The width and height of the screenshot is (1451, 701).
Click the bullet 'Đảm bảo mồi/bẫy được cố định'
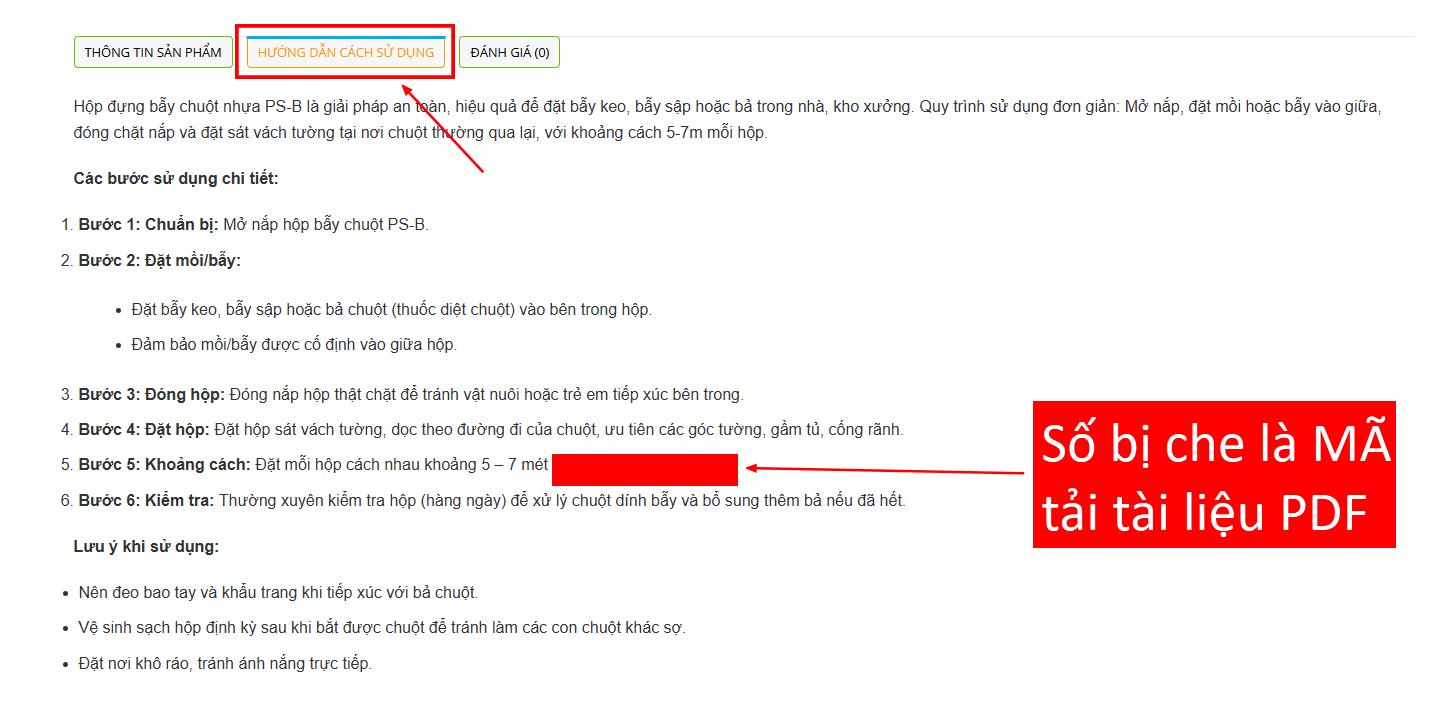[294, 344]
